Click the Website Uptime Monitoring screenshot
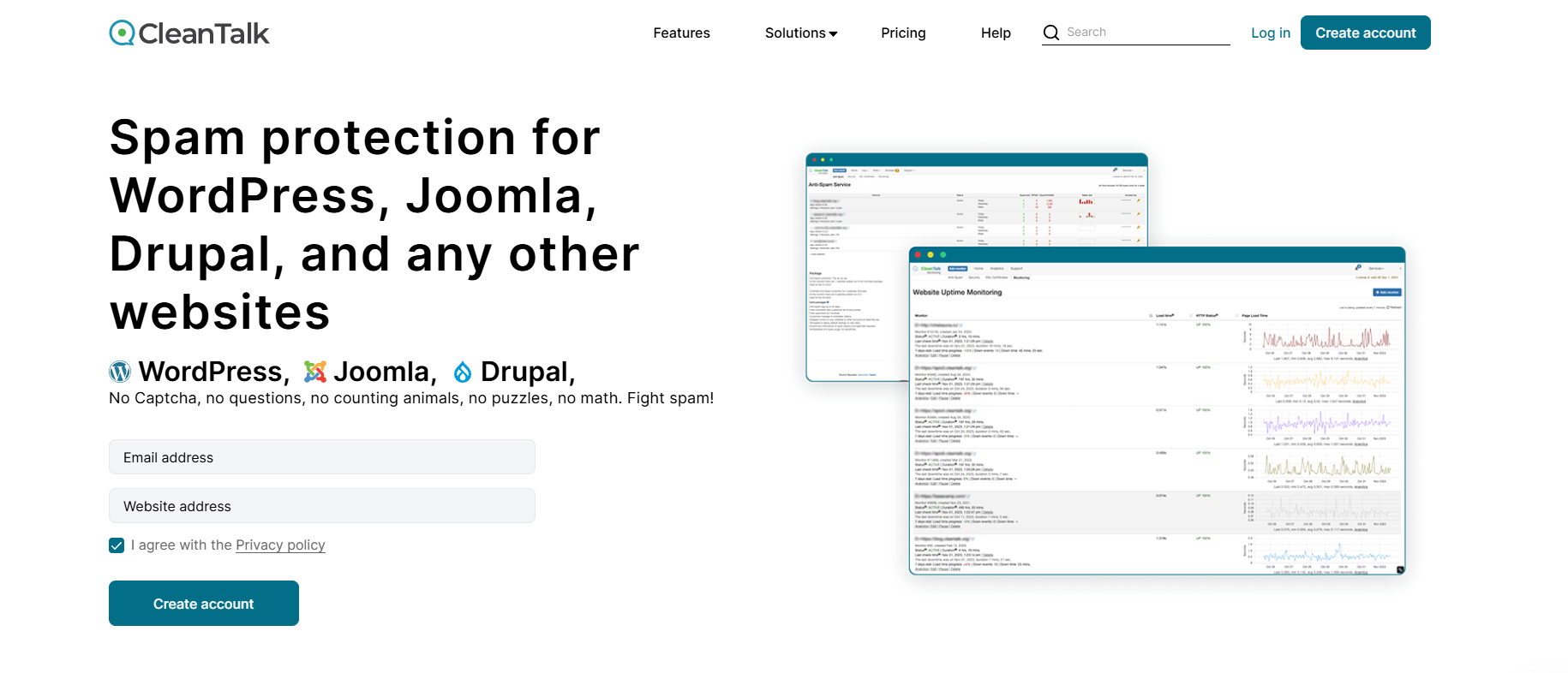This screenshot has height=673, width=1568. click(1157, 411)
